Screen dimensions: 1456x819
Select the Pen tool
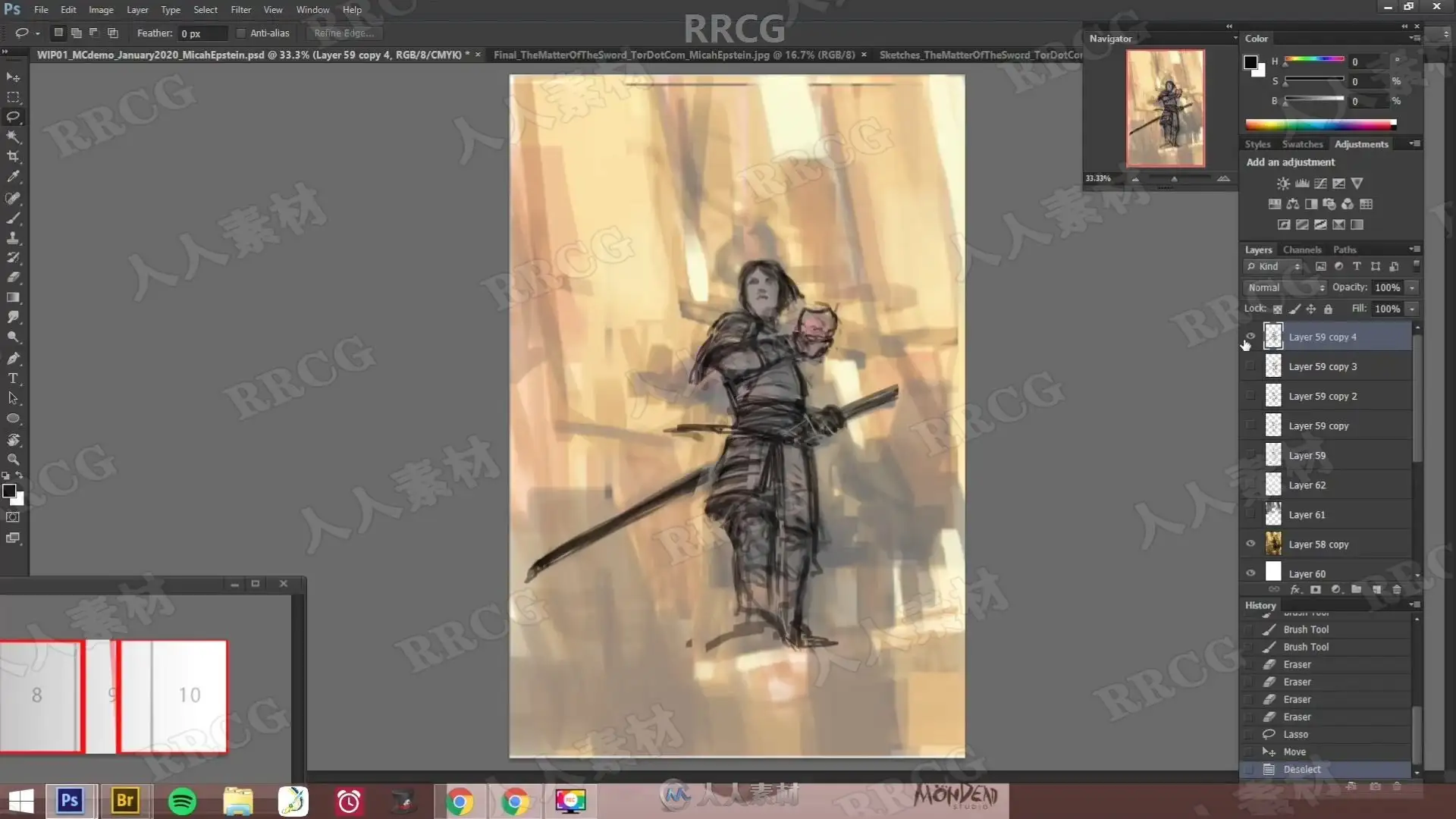[13, 358]
